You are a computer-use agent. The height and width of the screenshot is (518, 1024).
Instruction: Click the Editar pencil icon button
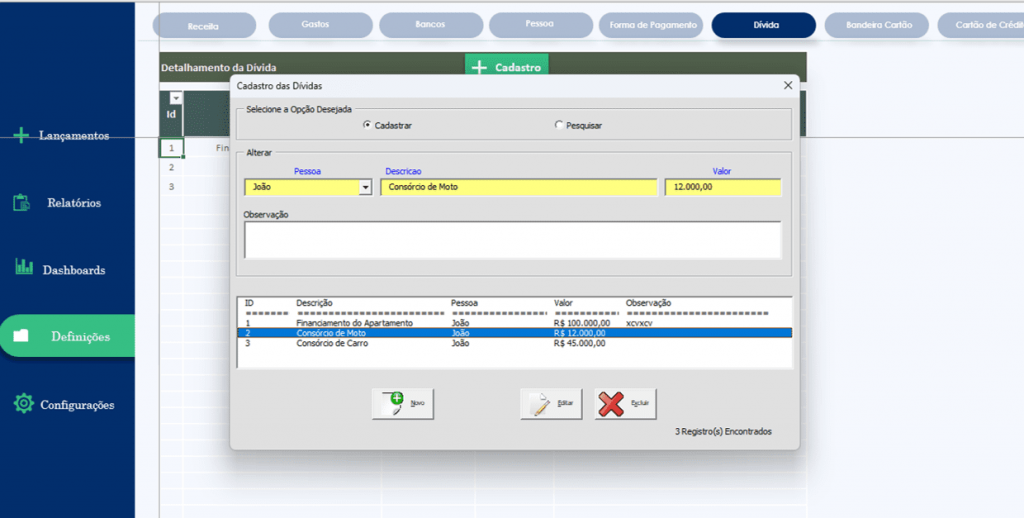[551, 404]
